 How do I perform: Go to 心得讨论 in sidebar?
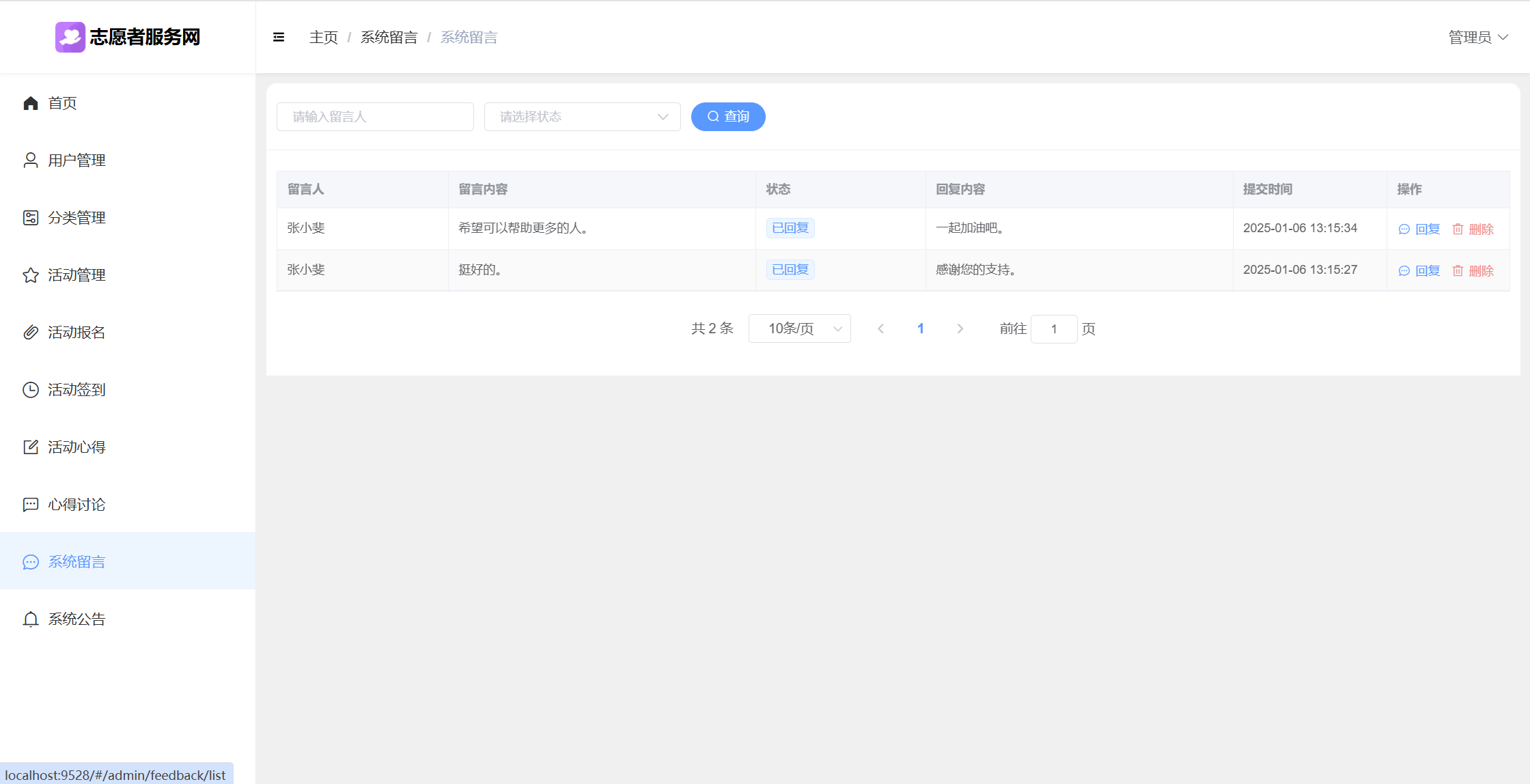pyautogui.click(x=76, y=505)
